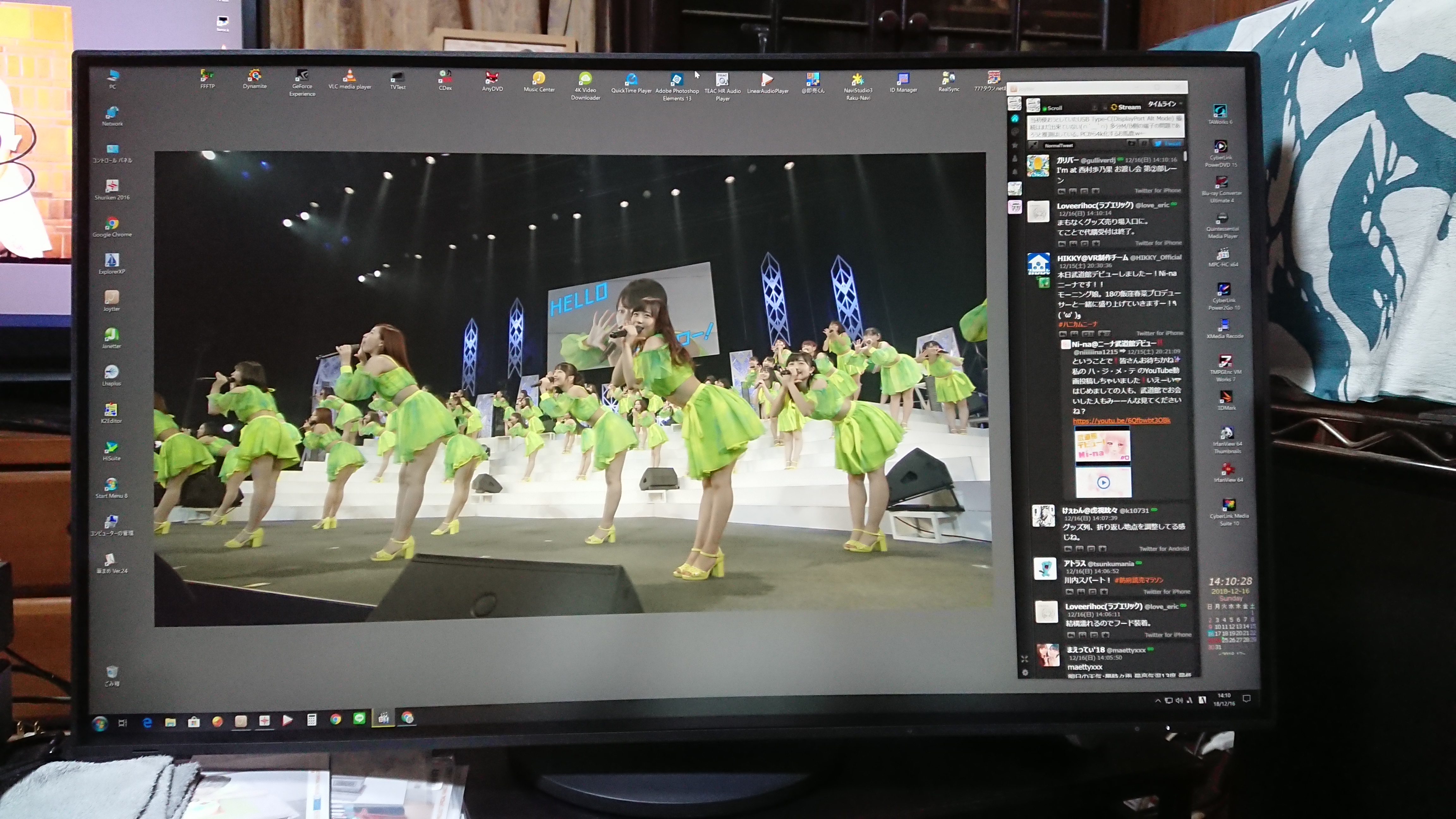Launch RealSync from the desktop
The height and width of the screenshot is (819, 1456).
click(949, 82)
